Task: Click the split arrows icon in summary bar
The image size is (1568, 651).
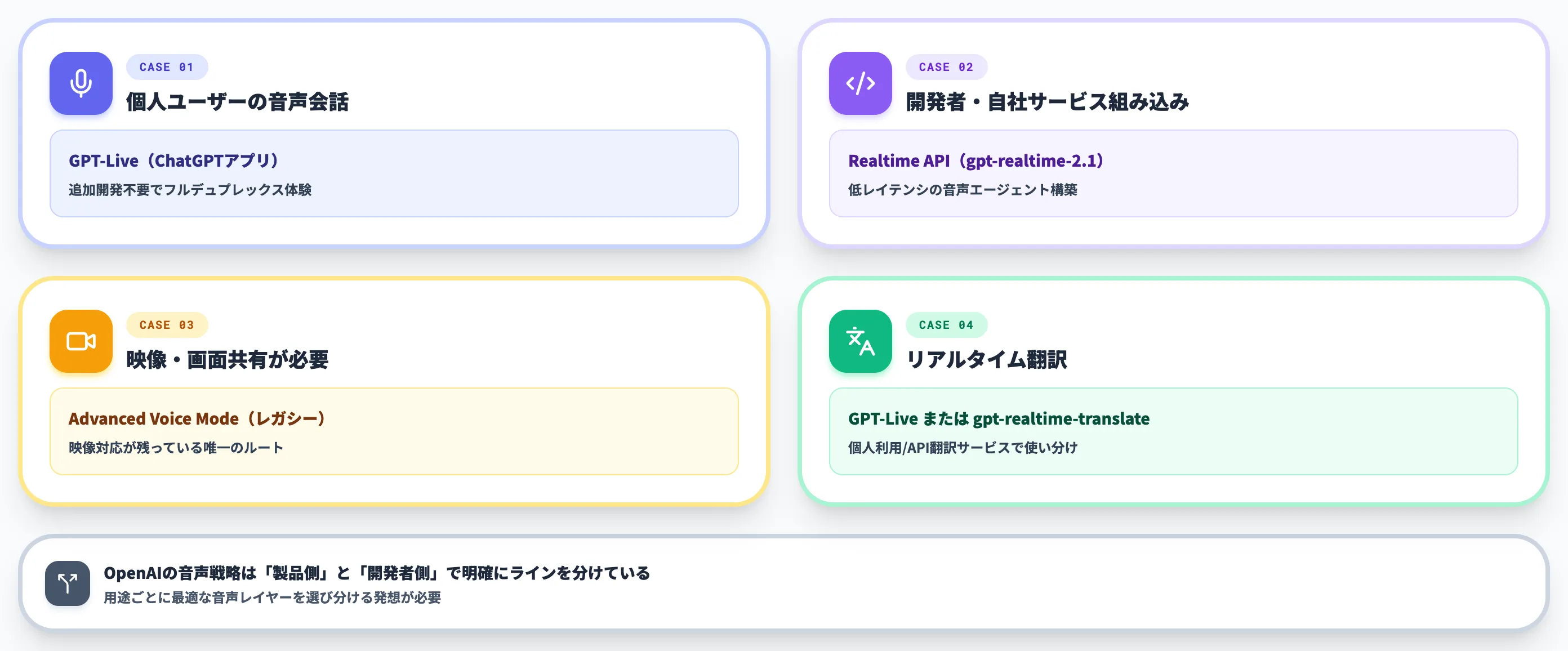Action: [68, 583]
